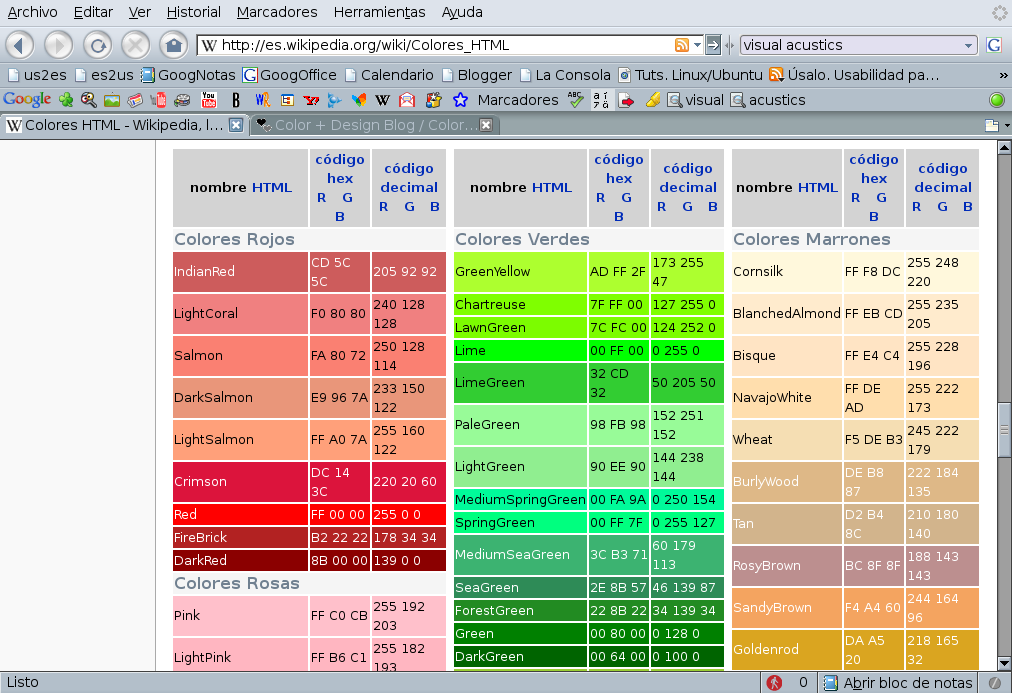Open the landscape picture toolbar icon
The width and height of the screenshot is (1012, 693).
click(112, 100)
